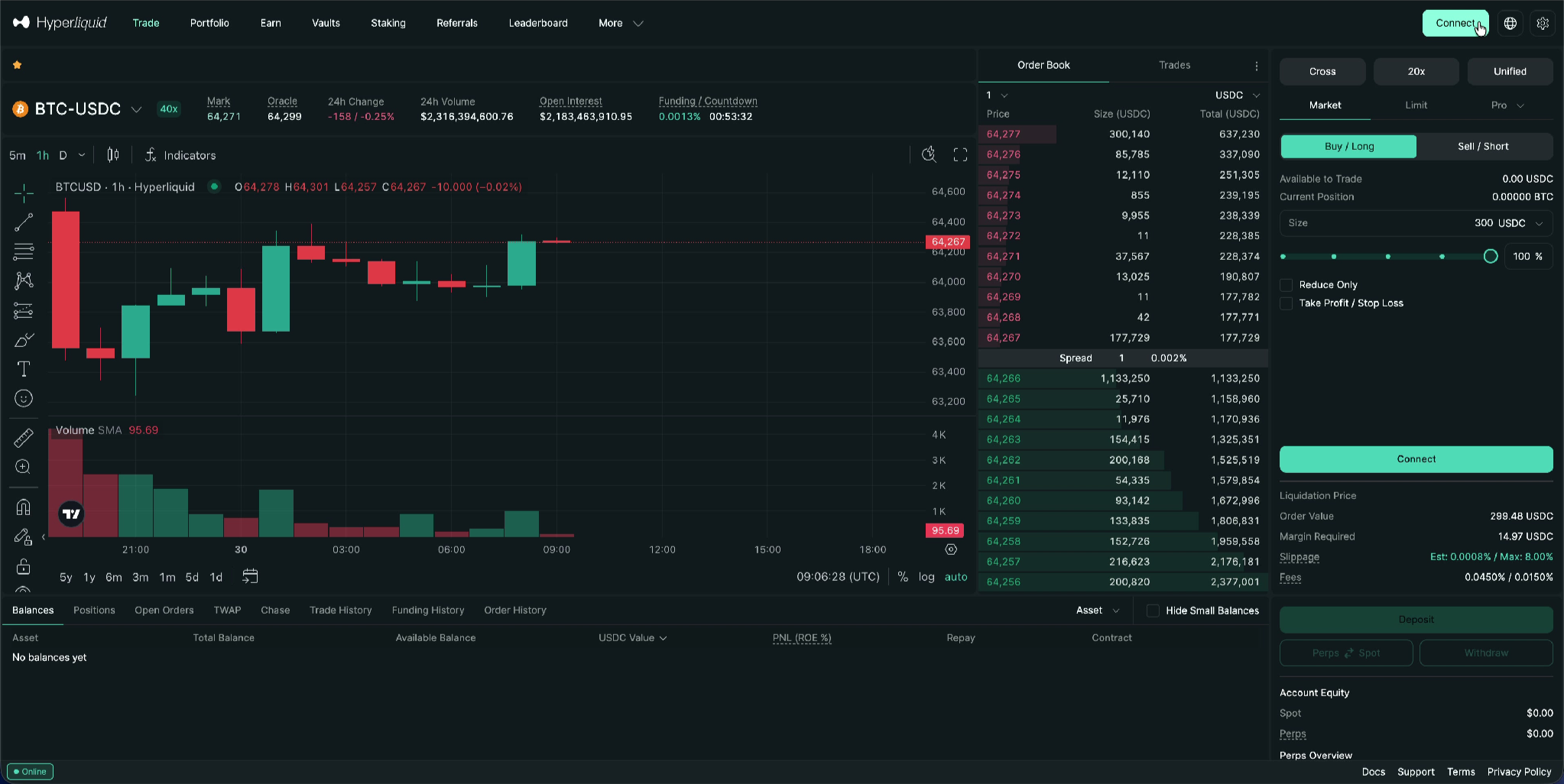
Task: Select the ruler measure tool
Action: 24,438
